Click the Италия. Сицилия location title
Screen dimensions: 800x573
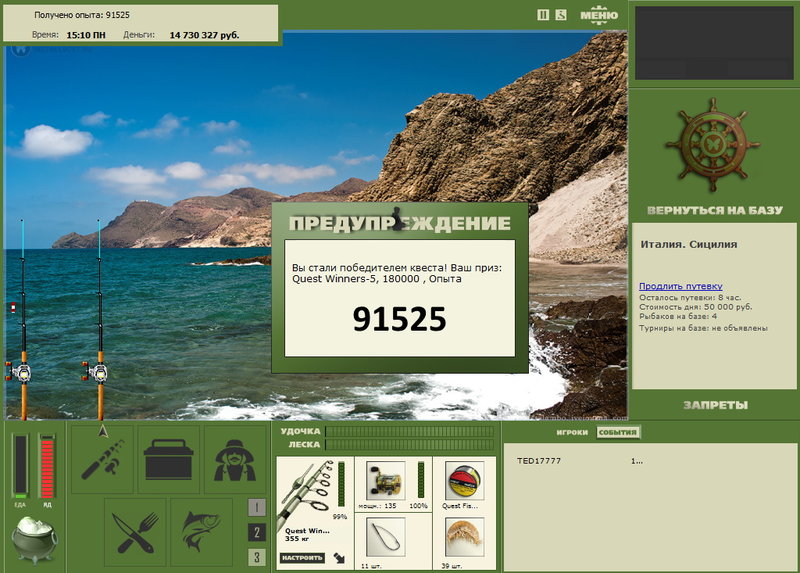point(689,244)
